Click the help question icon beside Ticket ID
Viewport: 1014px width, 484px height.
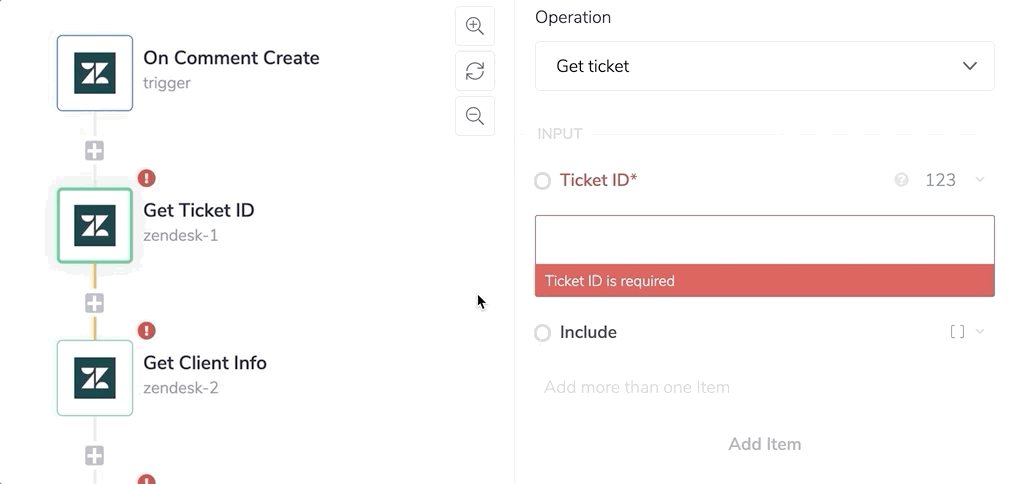click(x=901, y=180)
